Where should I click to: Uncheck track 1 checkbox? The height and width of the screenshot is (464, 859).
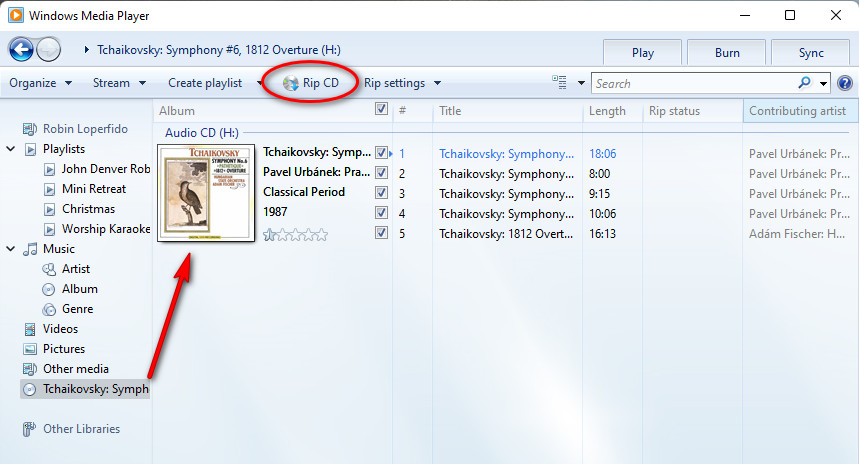381,153
